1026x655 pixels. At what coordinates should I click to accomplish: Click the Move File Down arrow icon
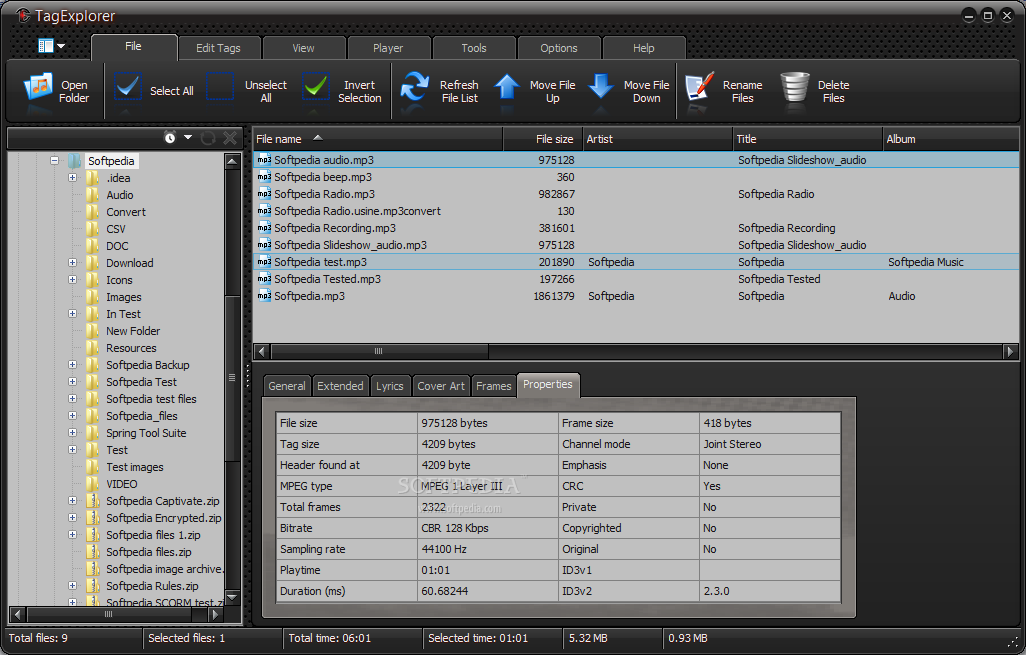601,86
